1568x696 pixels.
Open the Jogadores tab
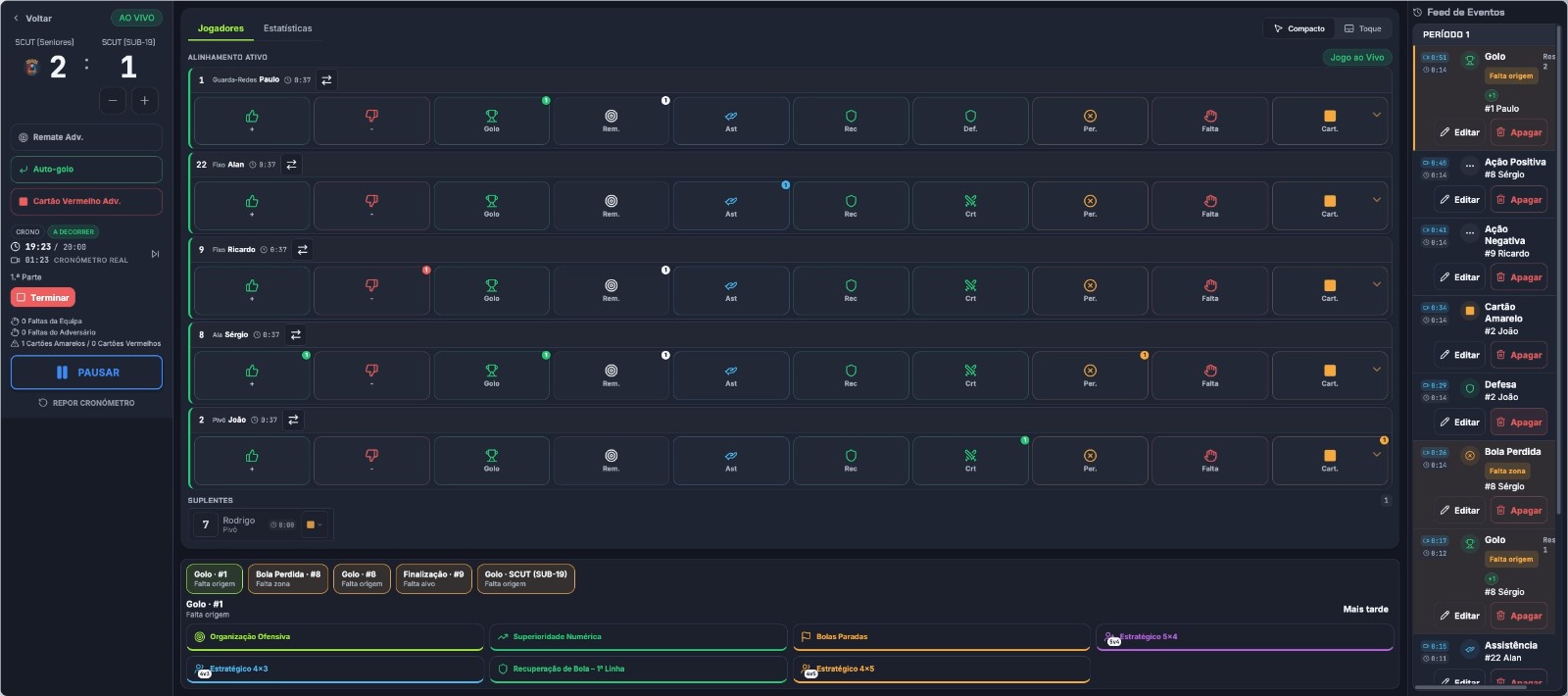coord(220,28)
